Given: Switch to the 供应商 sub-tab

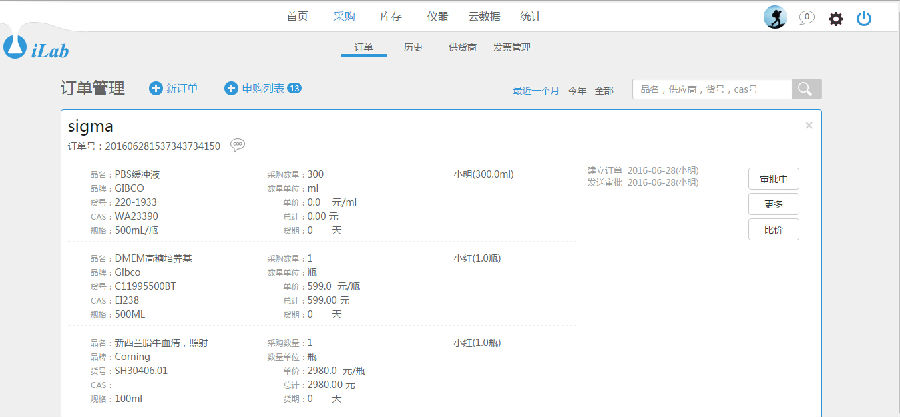Looking at the screenshot, I should pyautogui.click(x=463, y=48).
